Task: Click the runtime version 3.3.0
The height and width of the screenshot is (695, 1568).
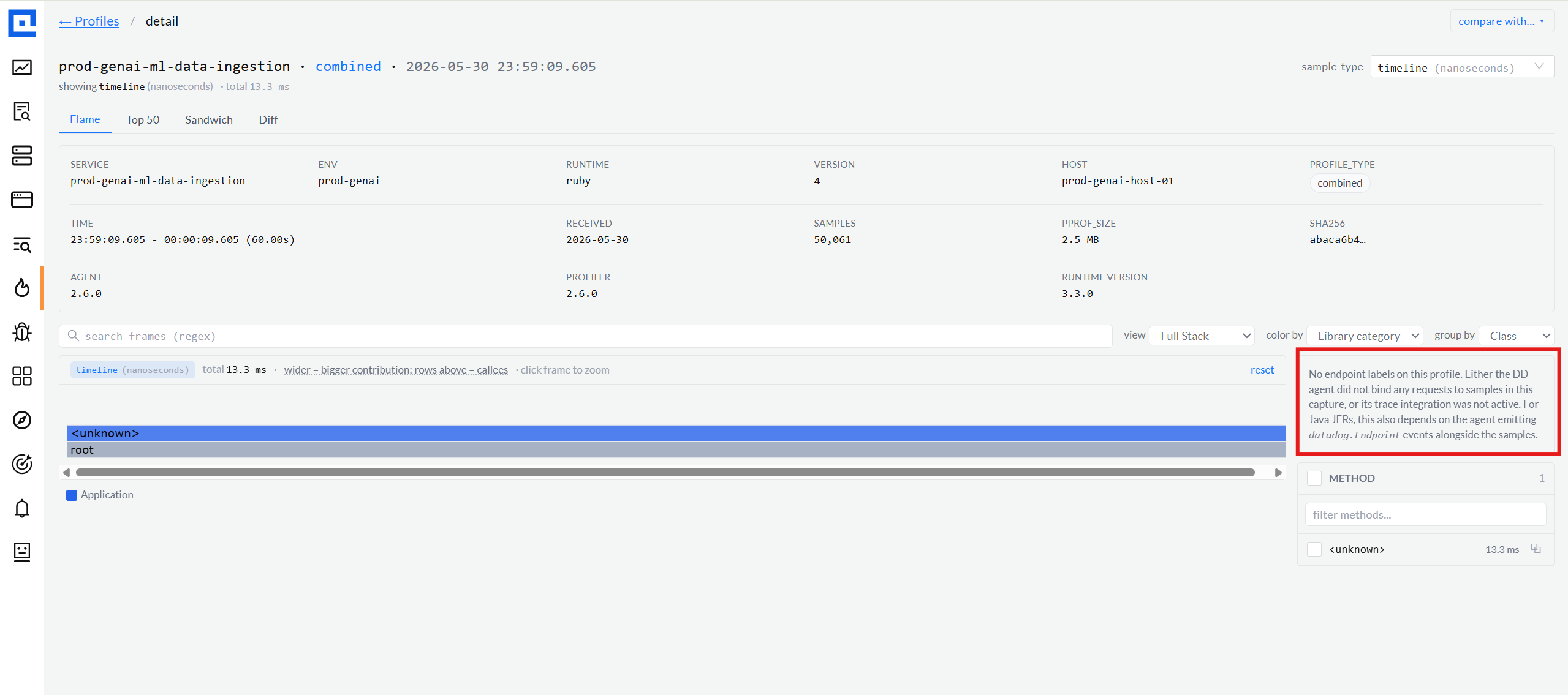Action: pos(1077,293)
